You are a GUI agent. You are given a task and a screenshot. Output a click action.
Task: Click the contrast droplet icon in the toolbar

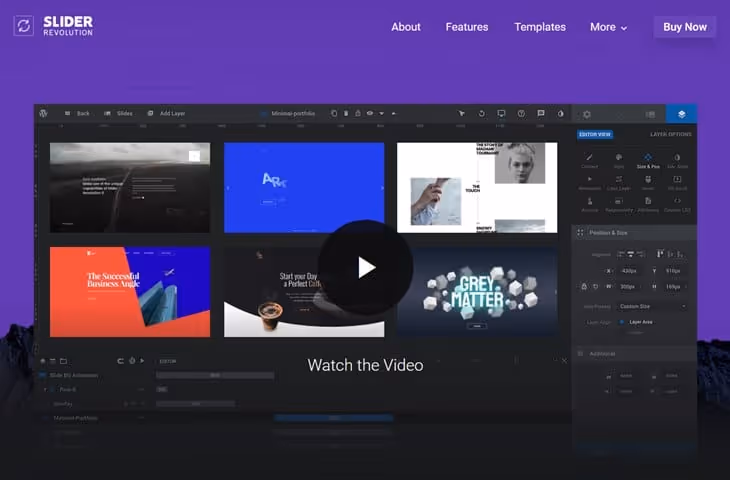[x=561, y=113]
